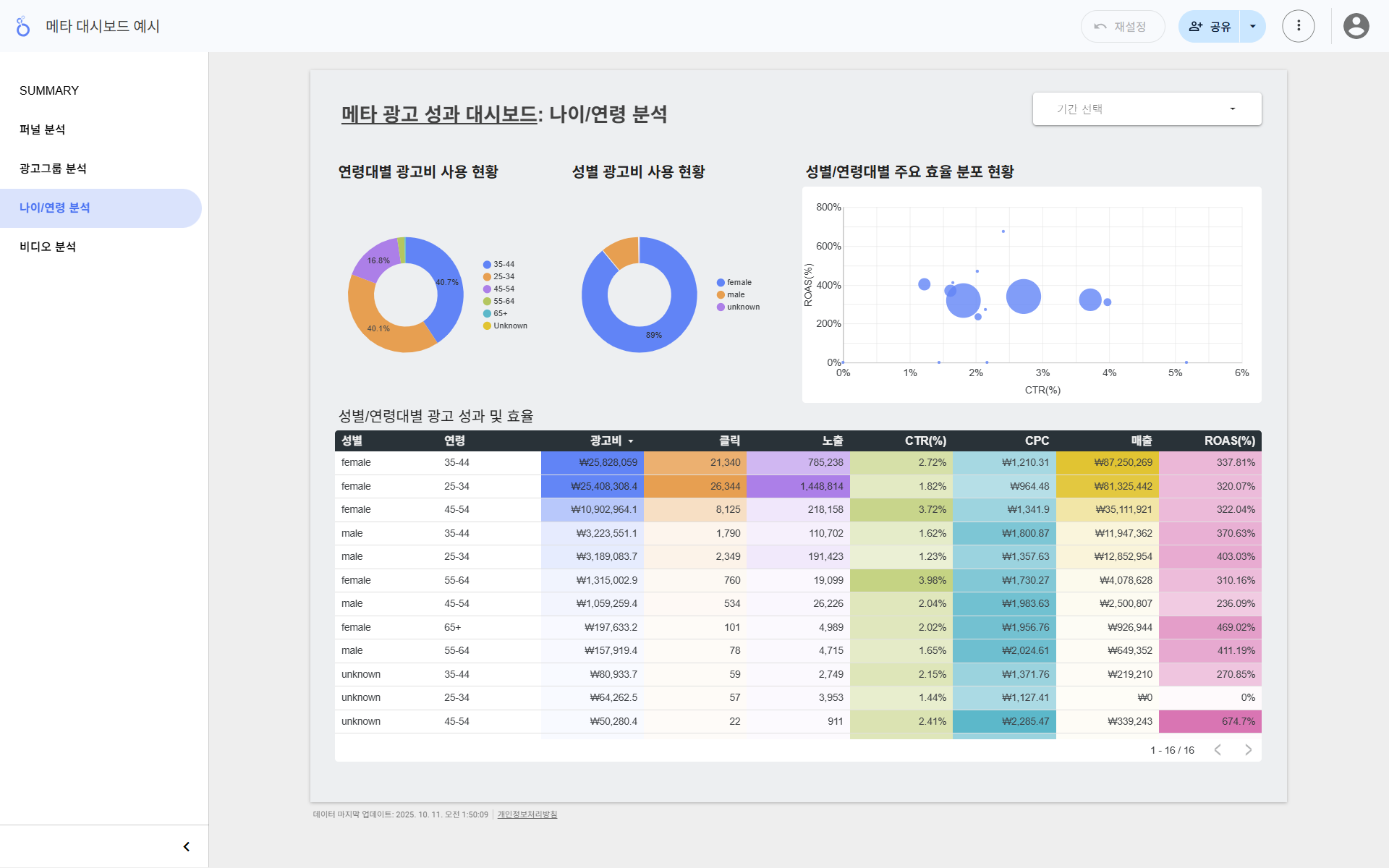Open the 기간 선택 date range dropdown
This screenshot has width=1389, height=868.
pos(1147,109)
